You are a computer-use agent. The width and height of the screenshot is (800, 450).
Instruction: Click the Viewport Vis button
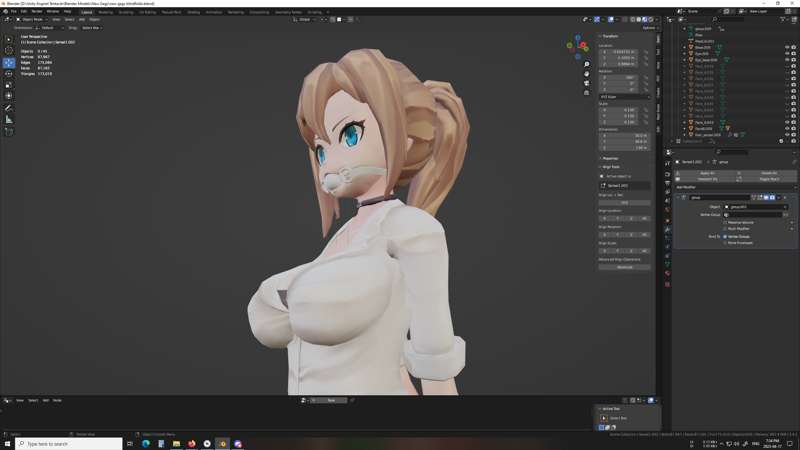click(x=707, y=179)
